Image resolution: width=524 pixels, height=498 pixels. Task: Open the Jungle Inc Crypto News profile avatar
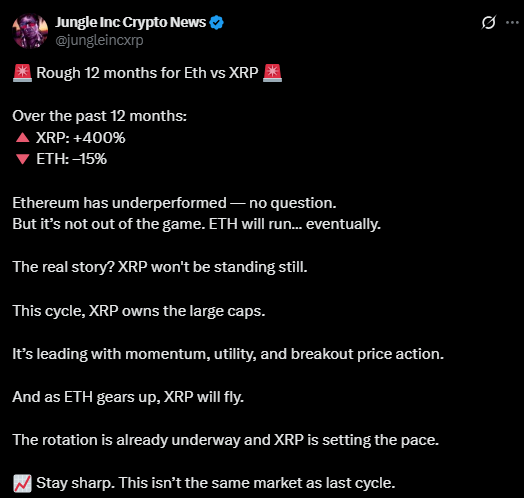tap(30, 31)
